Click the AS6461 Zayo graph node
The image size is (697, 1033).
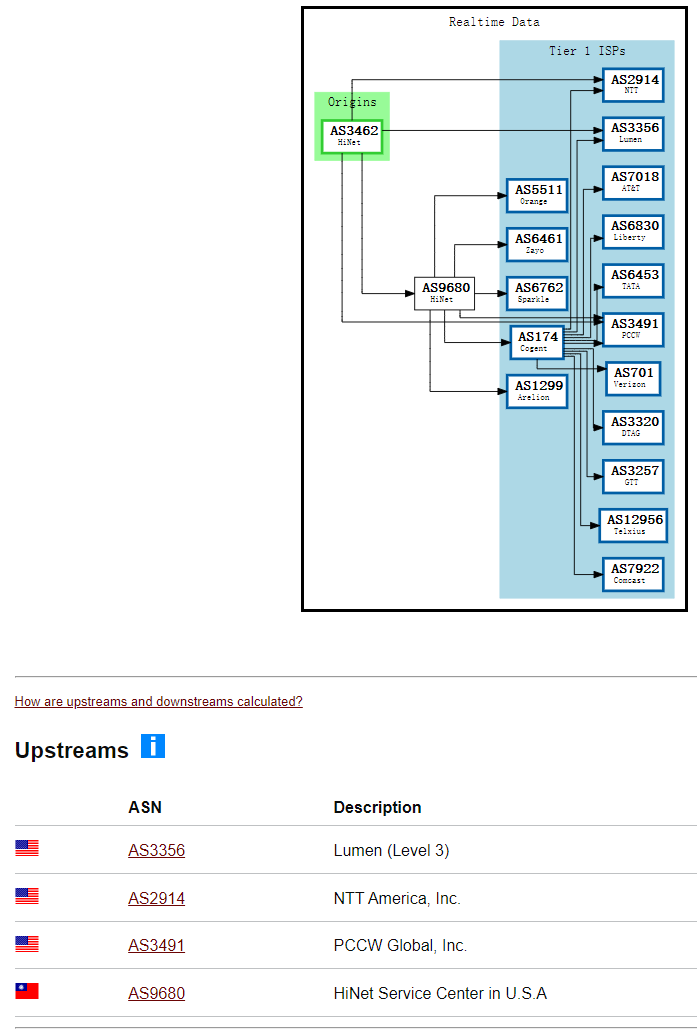pos(537,244)
